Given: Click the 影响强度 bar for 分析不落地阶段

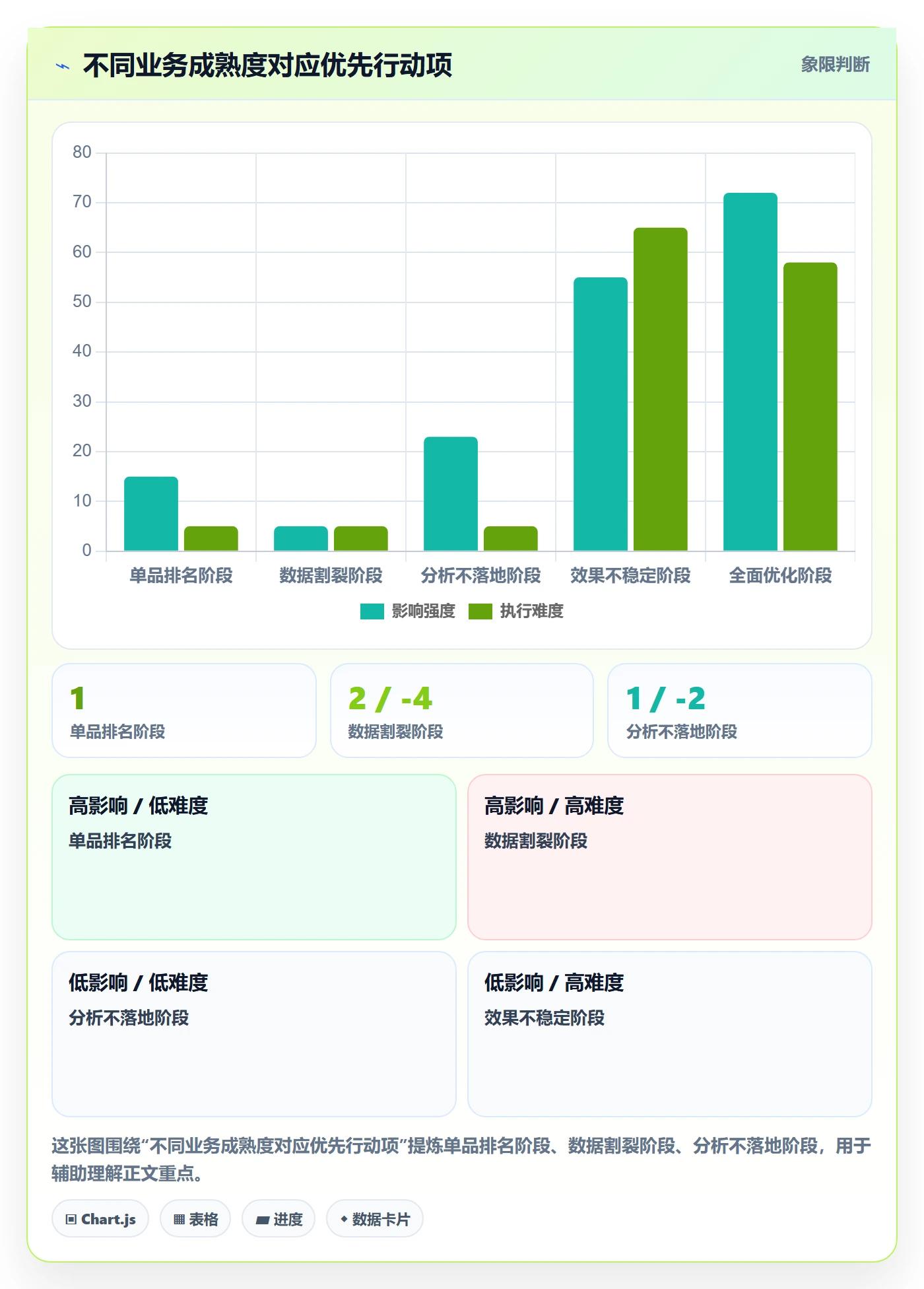Looking at the screenshot, I should tap(451, 494).
